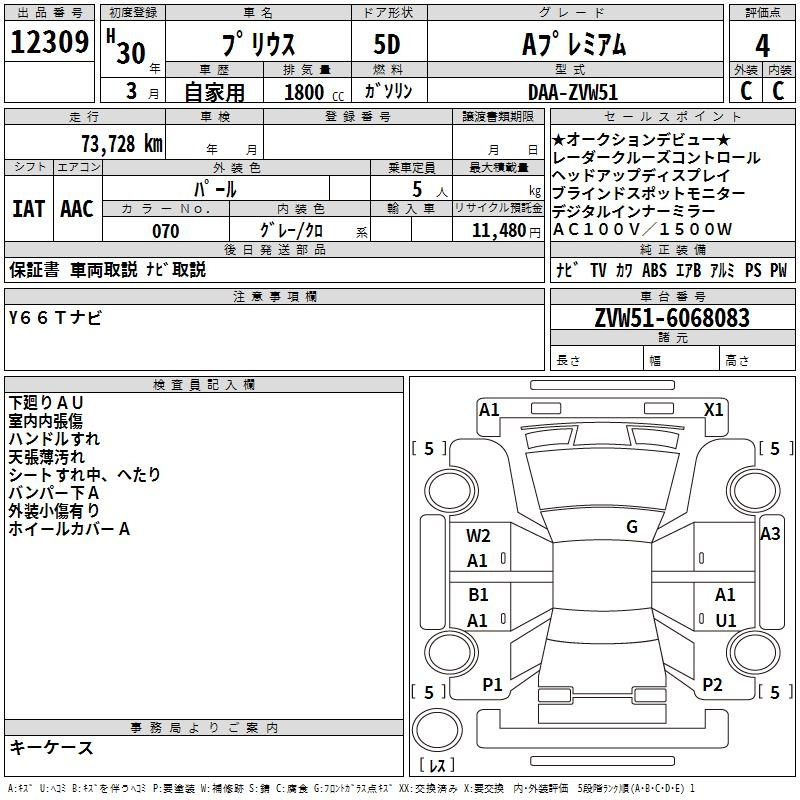Click the exterior color パール
The image size is (800, 800).
215,189
